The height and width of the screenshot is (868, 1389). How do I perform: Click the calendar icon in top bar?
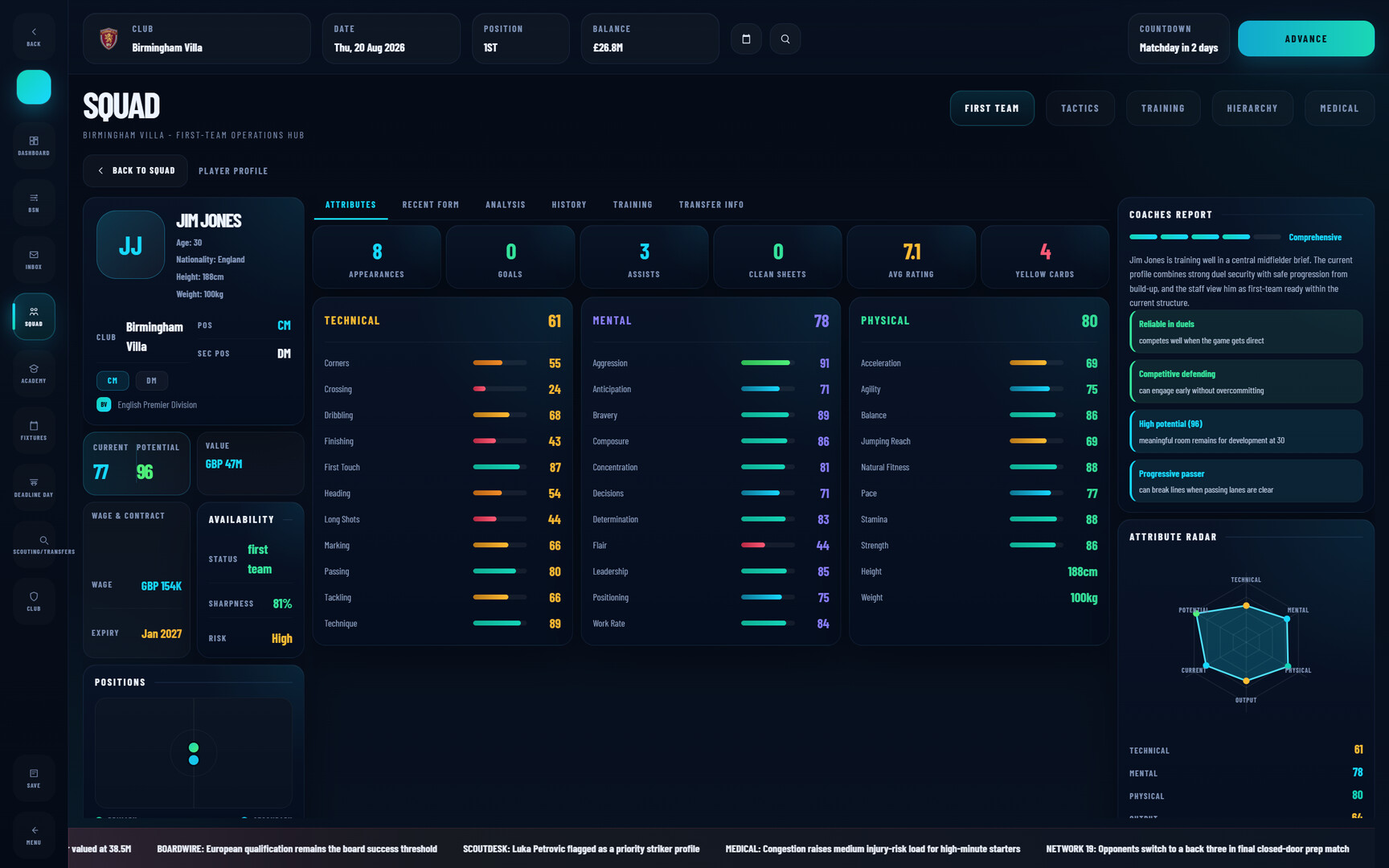[x=746, y=39]
